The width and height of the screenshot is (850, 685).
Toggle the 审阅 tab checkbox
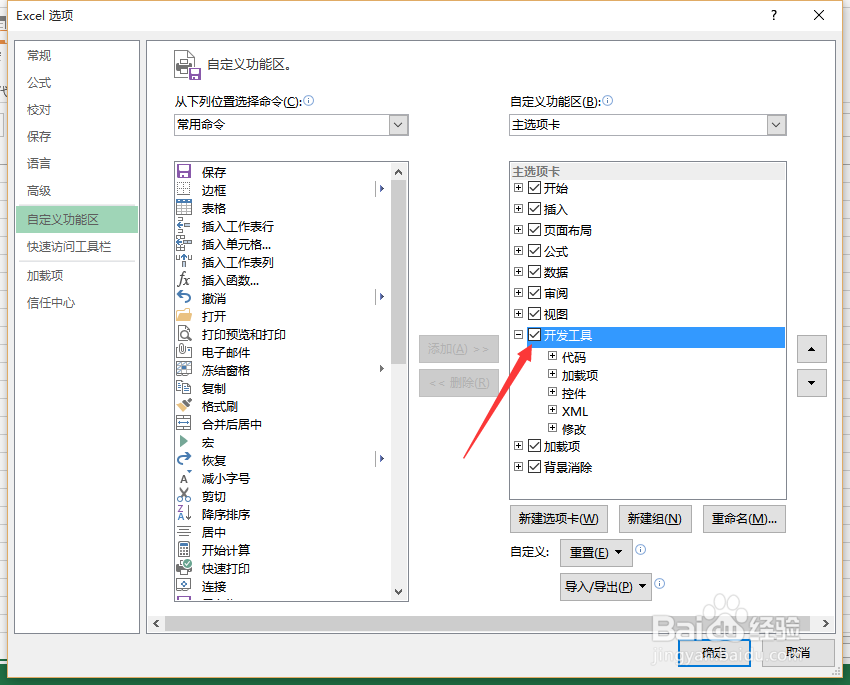pyautogui.click(x=535, y=293)
